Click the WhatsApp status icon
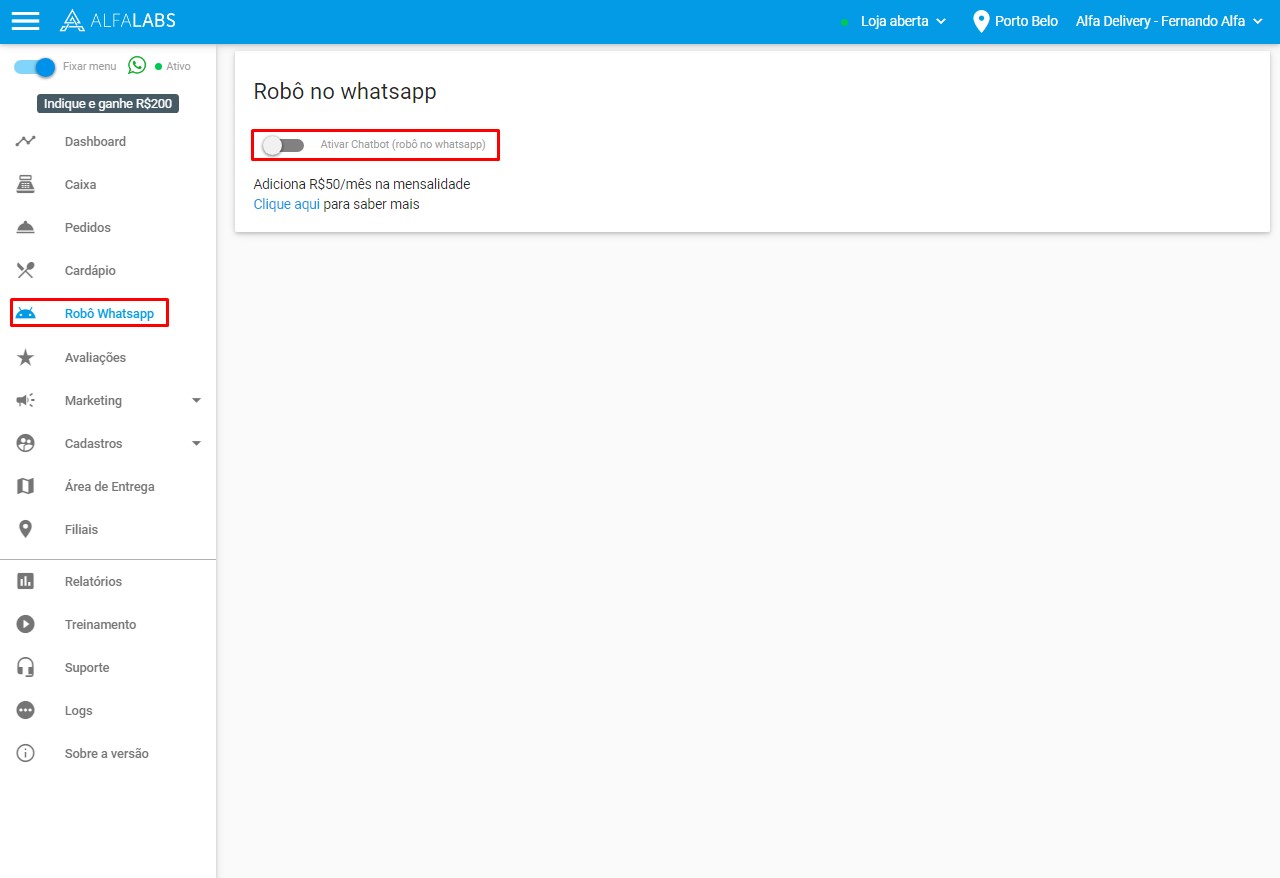This screenshot has width=1280, height=878. [x=137, y=66]
